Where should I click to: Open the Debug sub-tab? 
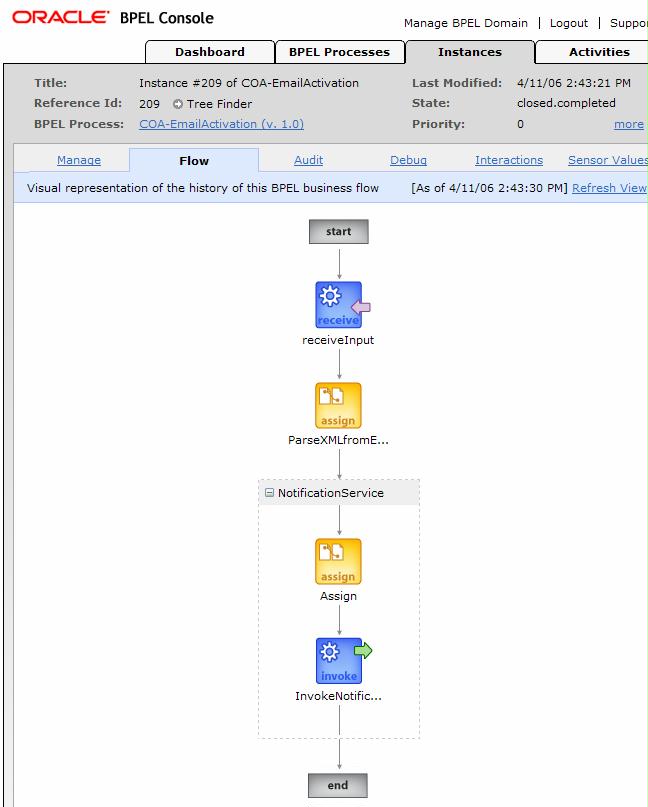coord(408,160)
